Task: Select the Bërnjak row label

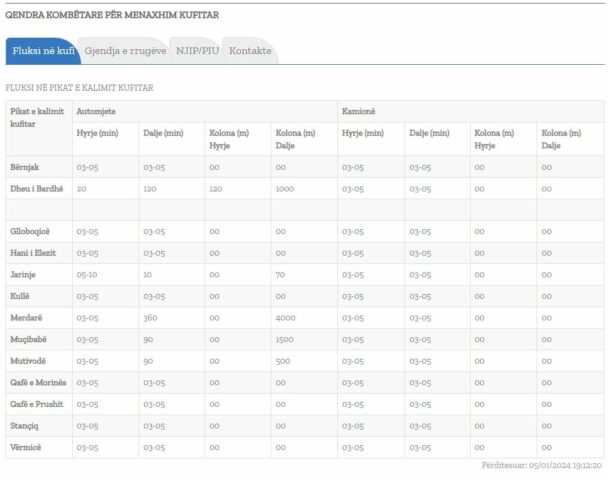Action: point(26,167)
